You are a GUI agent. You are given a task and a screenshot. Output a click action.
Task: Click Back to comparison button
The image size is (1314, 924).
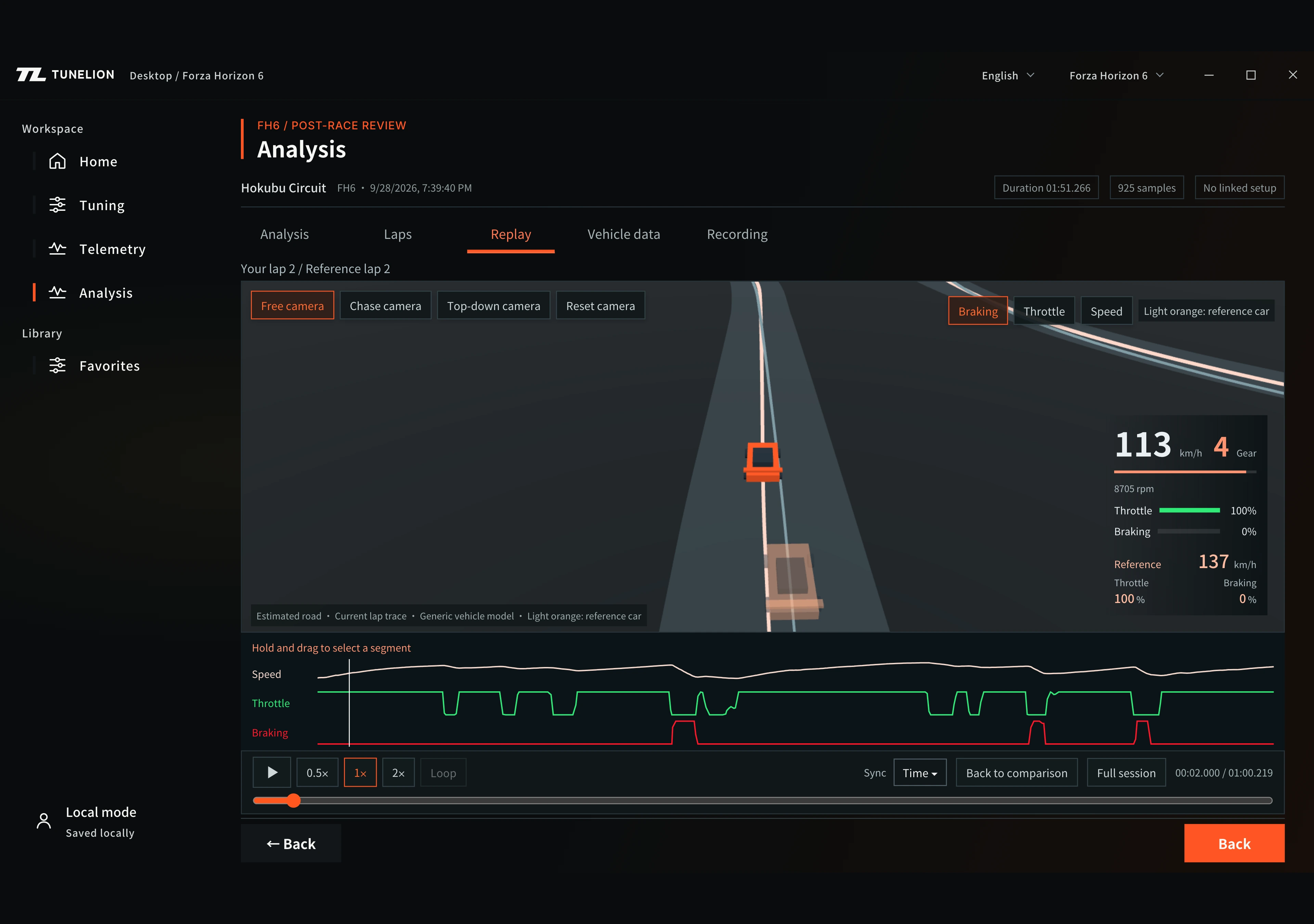(x=1016, y=773)
